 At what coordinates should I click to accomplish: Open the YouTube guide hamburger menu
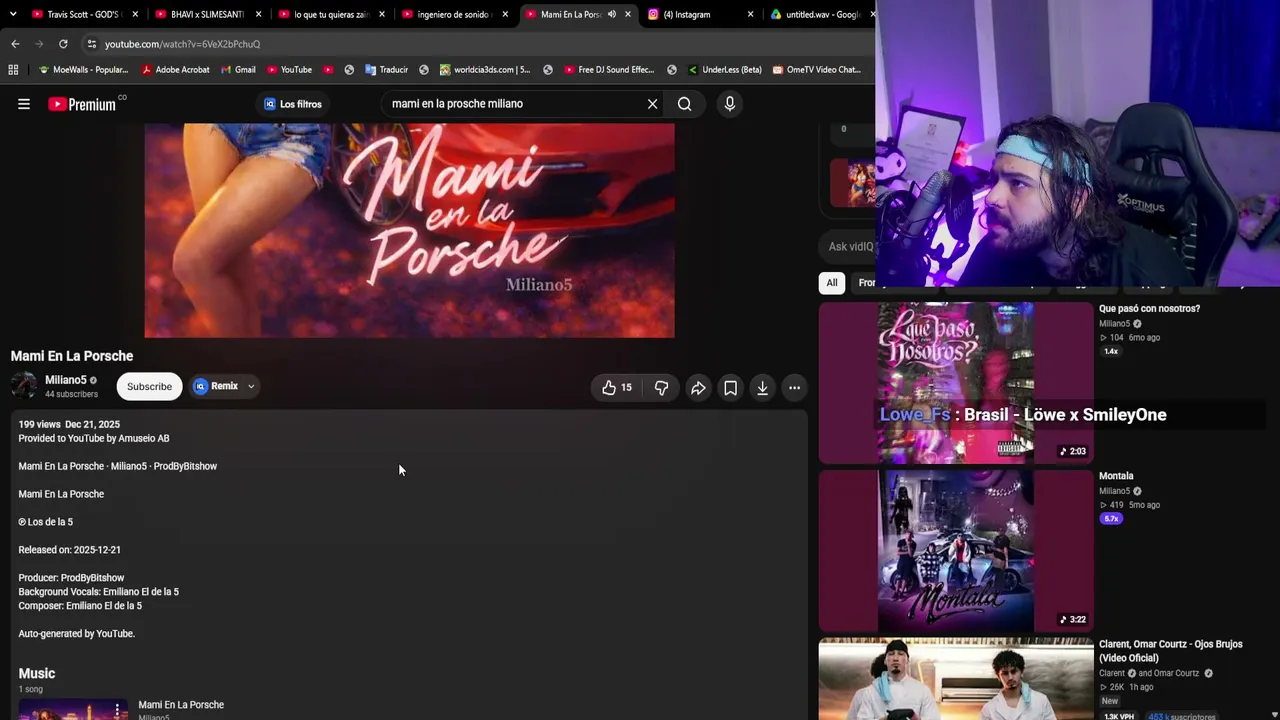point(24,104)
